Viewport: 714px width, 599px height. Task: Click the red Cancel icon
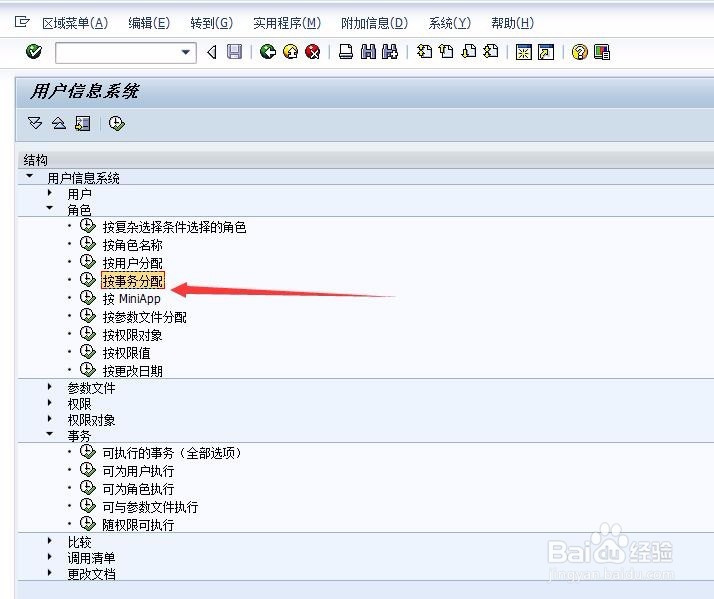click(x=312, y=52)
